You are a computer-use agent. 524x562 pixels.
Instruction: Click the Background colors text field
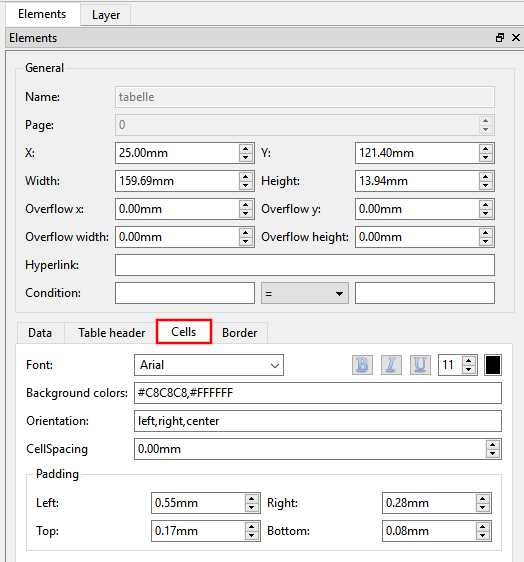click(x=318, y=393)
